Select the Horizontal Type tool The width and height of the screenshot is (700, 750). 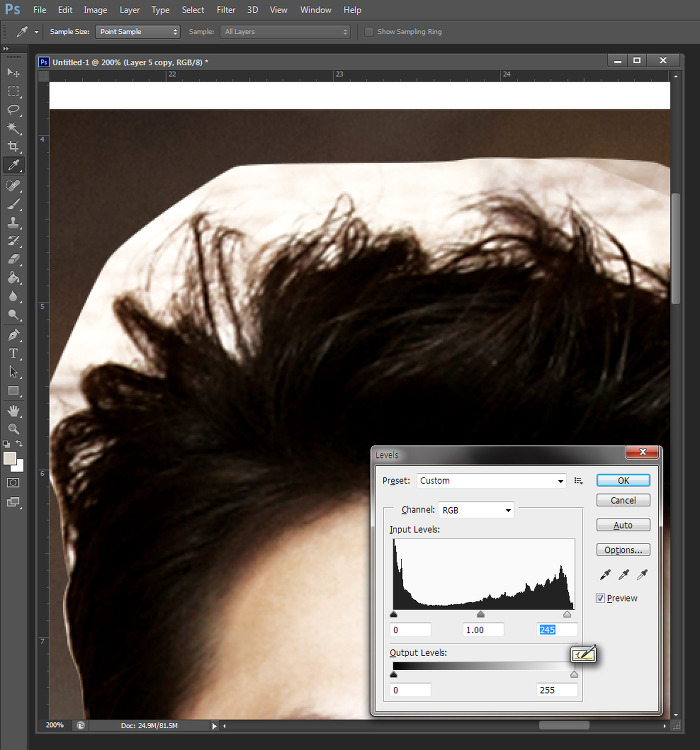click(x=14, y=354)
